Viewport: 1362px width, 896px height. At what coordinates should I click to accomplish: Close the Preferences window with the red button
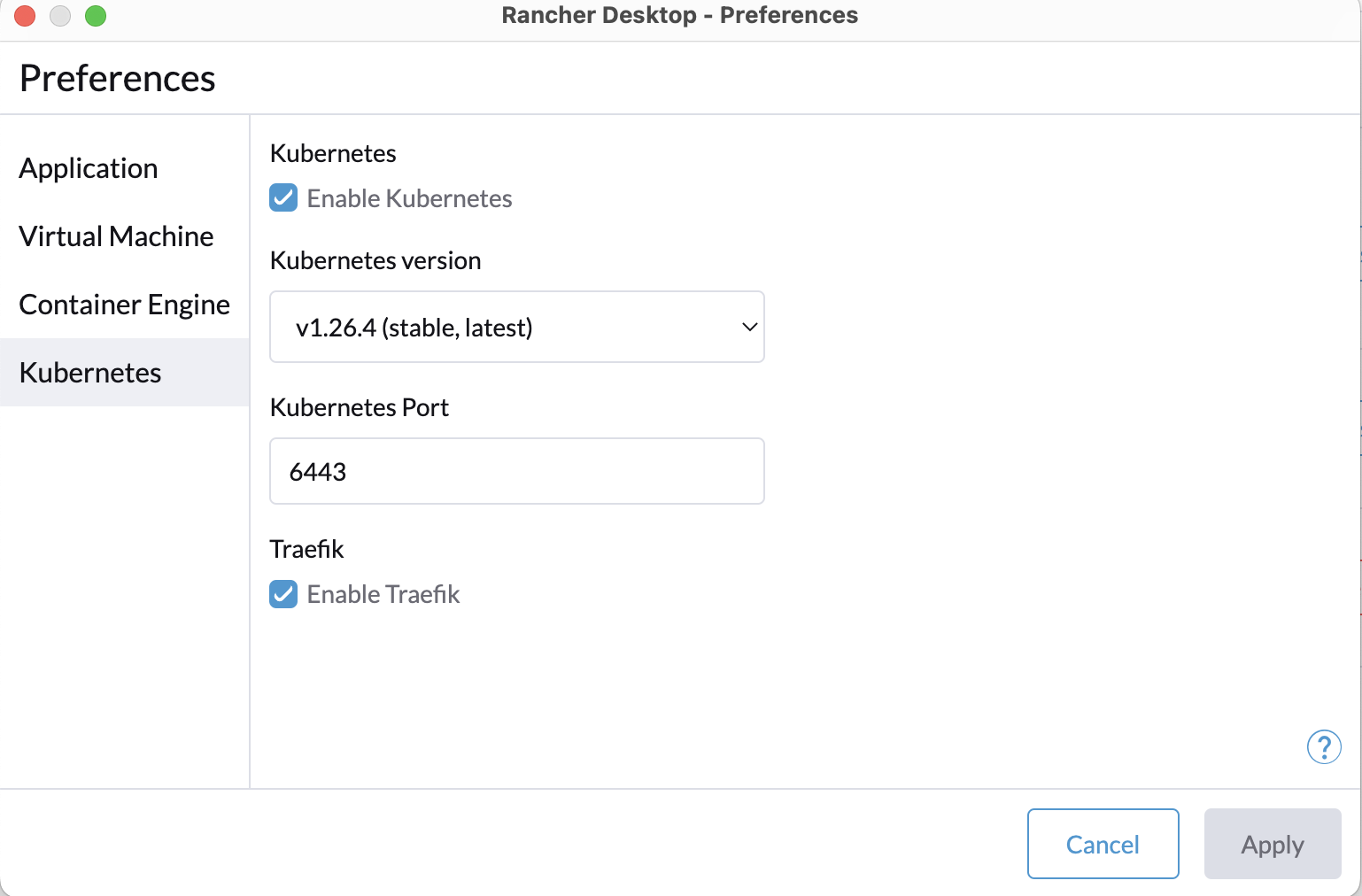click(x=25, y=16)
